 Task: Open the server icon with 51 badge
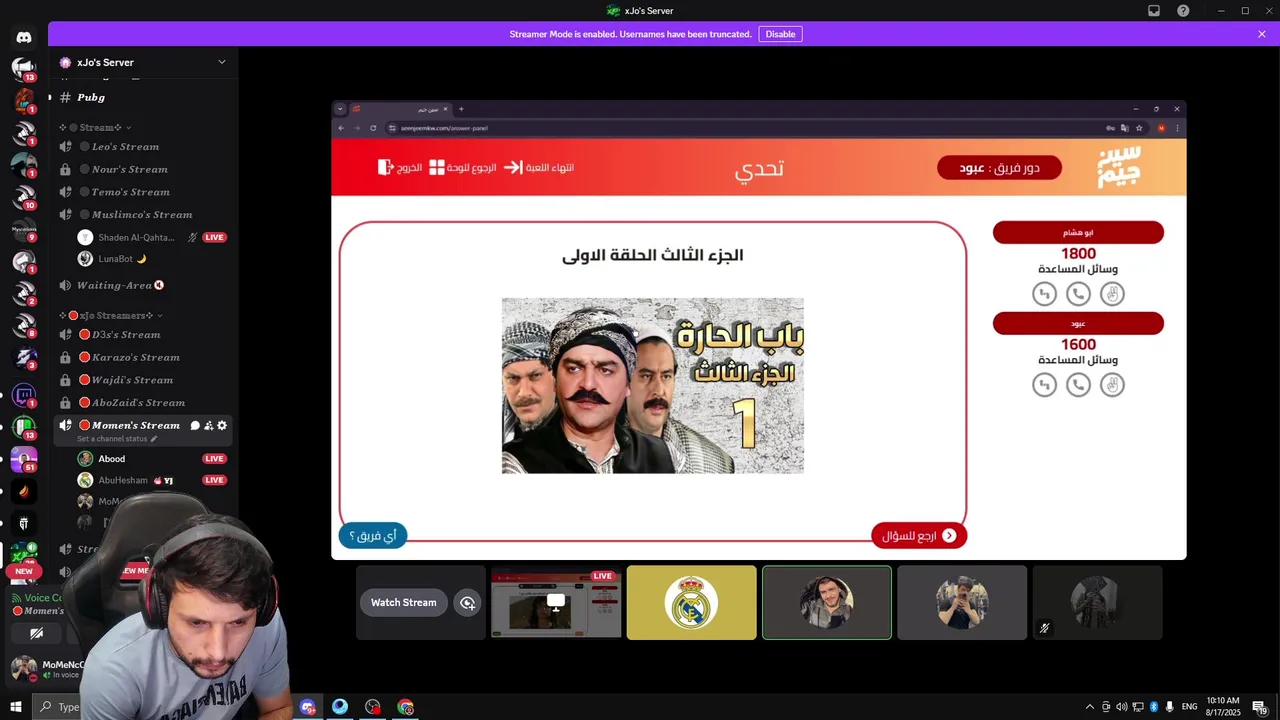coord(24,459)
